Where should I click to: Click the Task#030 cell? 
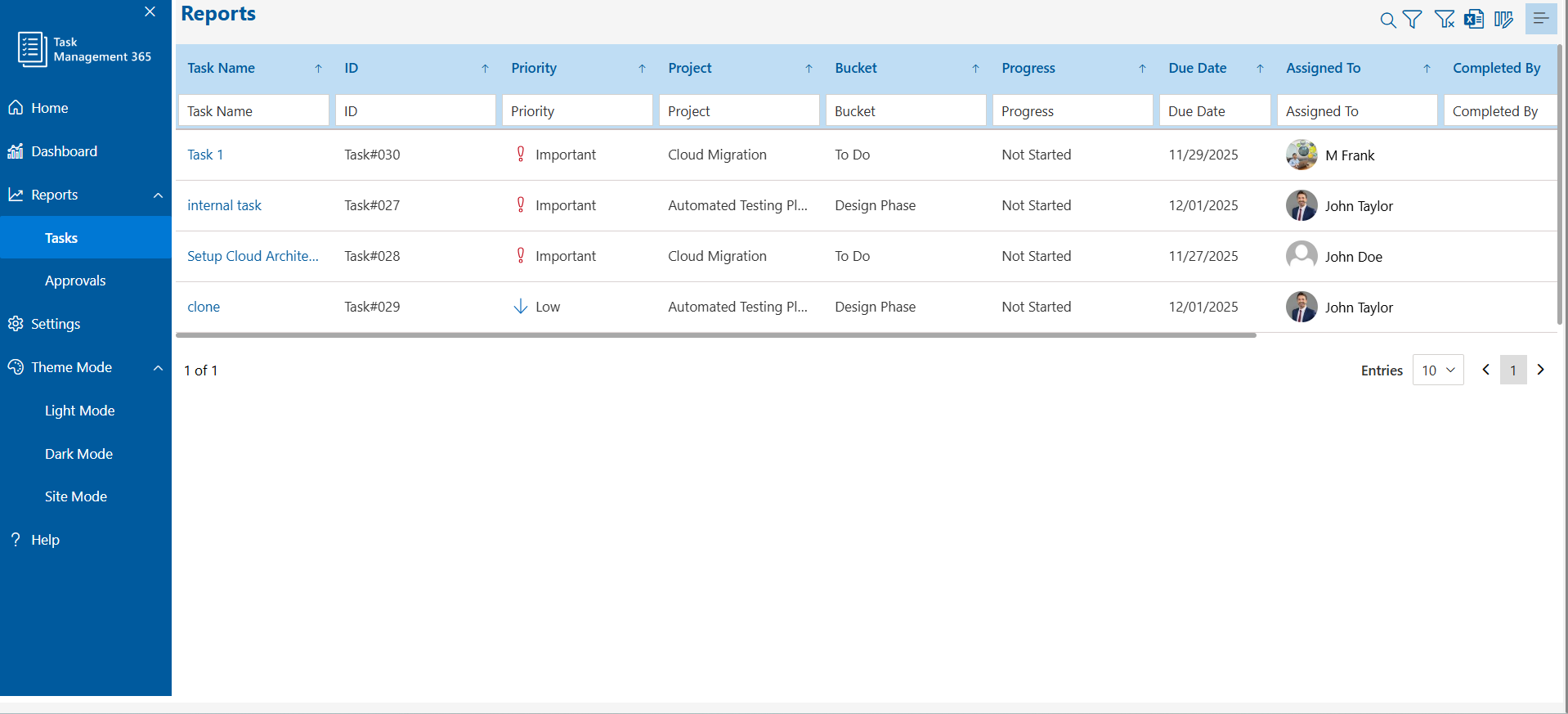point(372,155)
